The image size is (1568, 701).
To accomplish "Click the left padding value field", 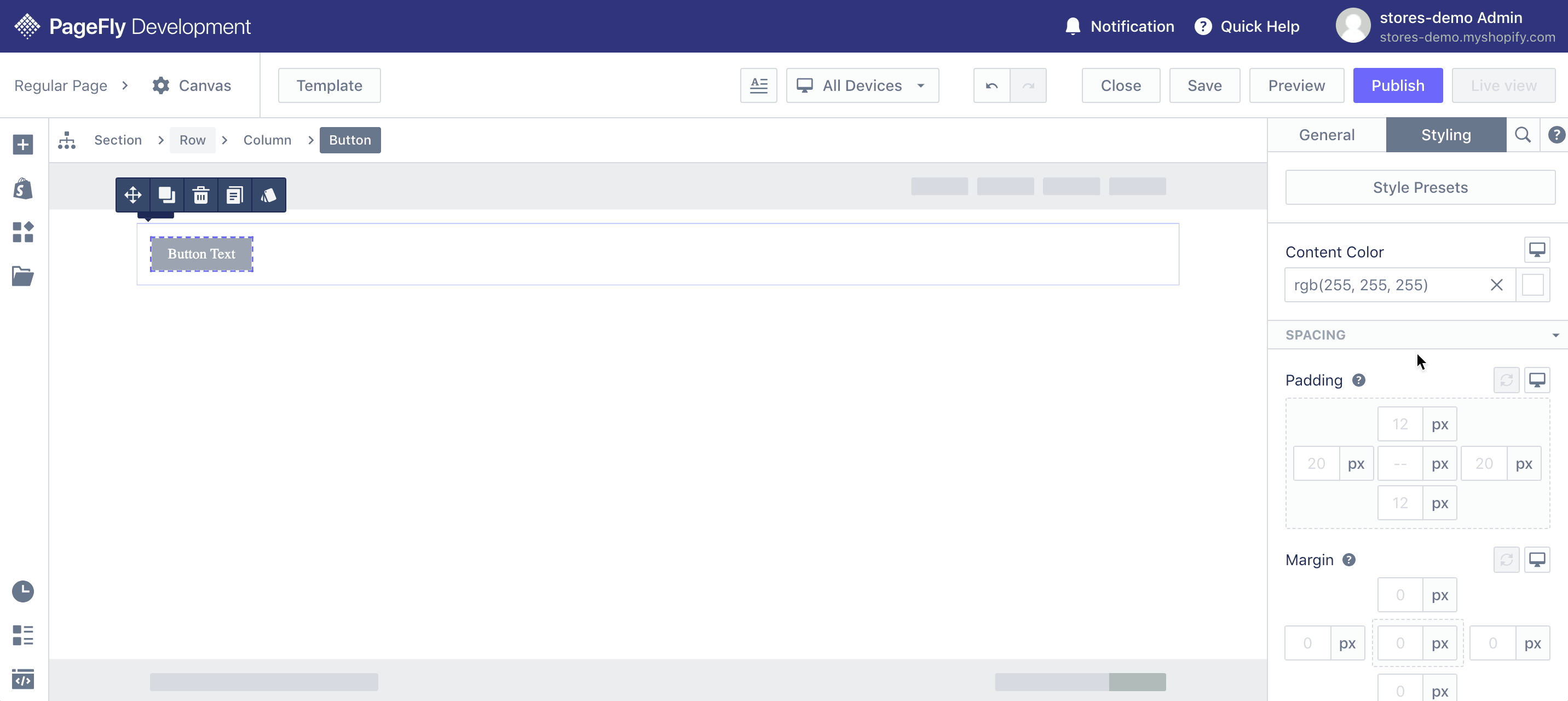I will [x=1316, y=463].
